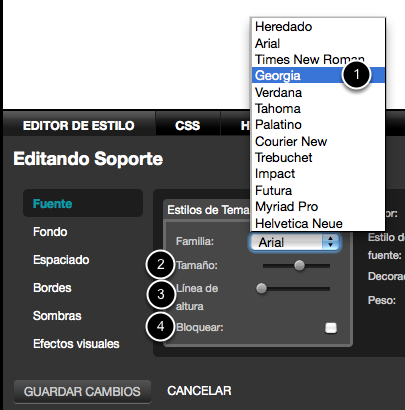This screenshot has width=405, height=410.
Task: Open the Bordes settings section
Action: (x=52, y=288)
